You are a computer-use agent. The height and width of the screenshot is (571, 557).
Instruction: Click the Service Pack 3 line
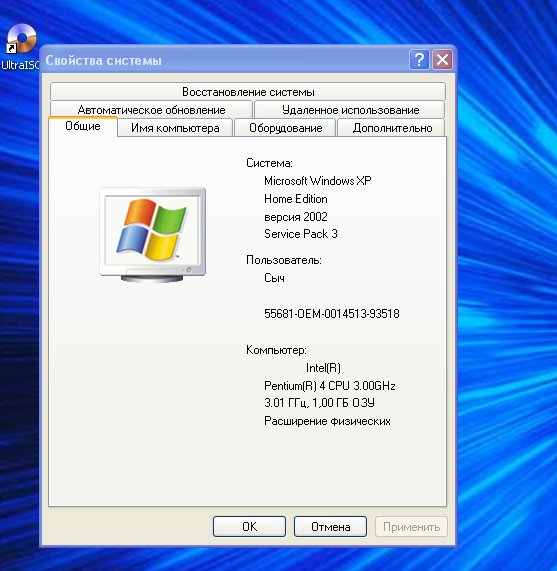(x=301, y=234)
